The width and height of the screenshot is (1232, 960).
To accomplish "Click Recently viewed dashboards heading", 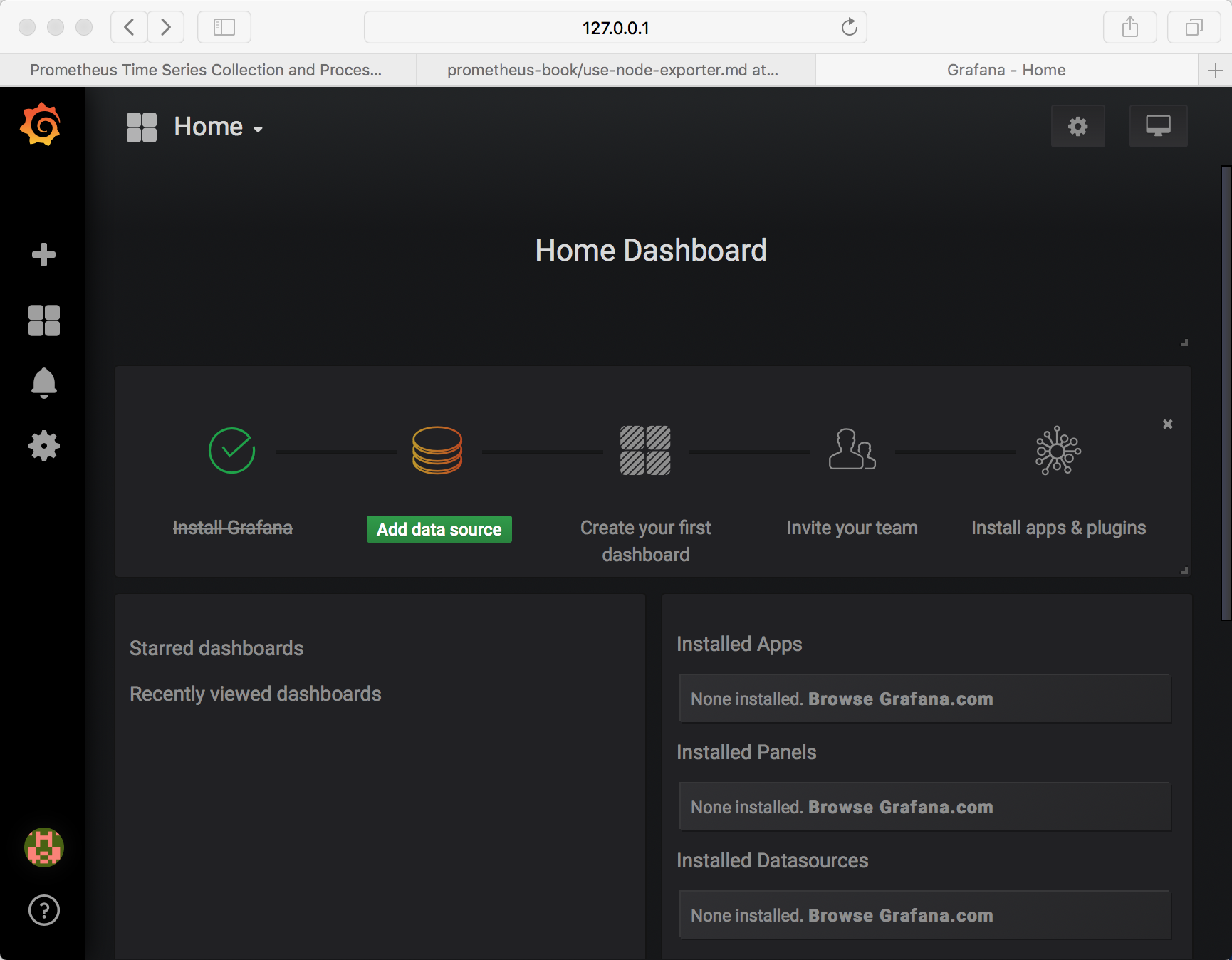I will [256, 694].
